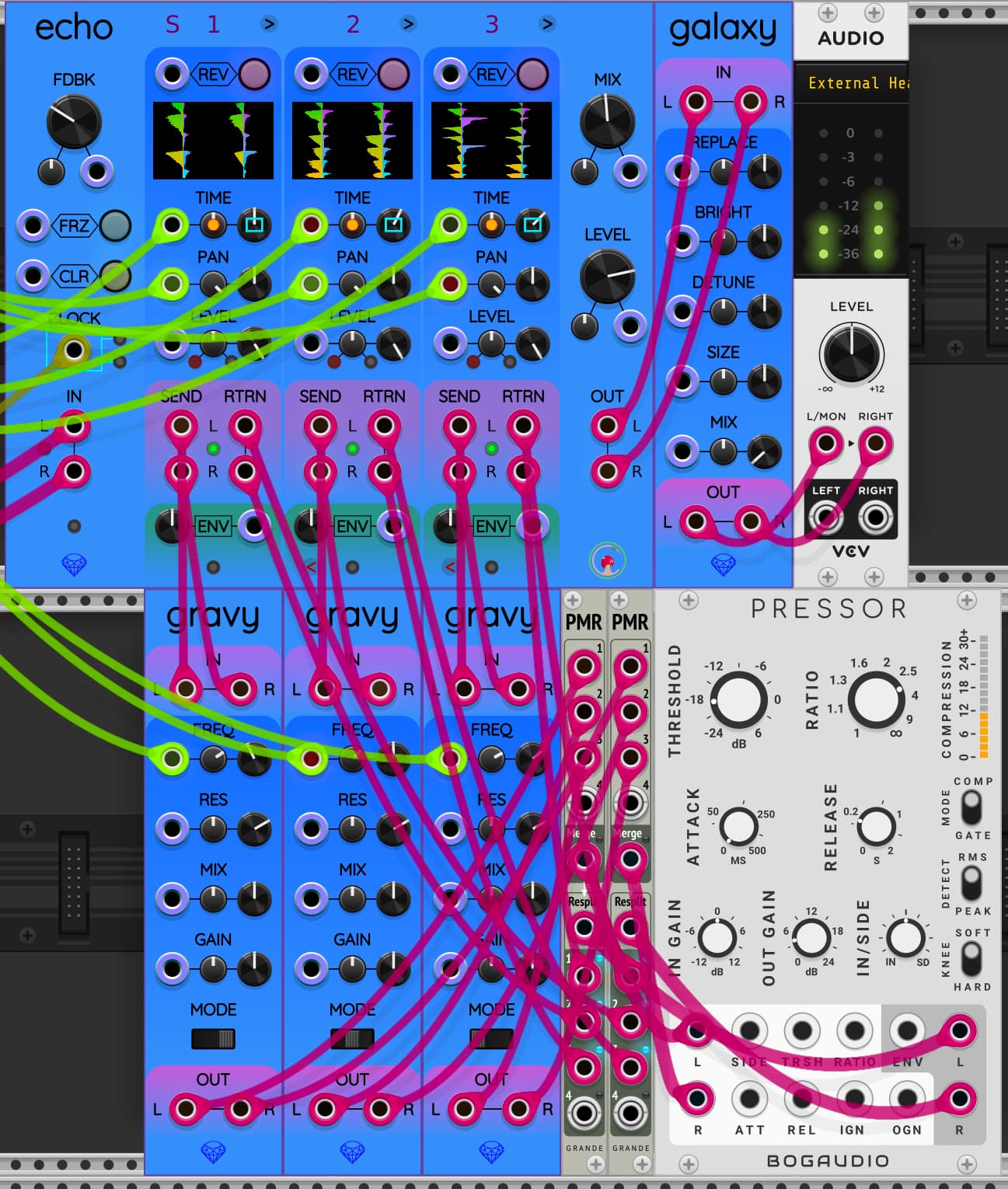Click the echo tap 1 ENV follower output jack

(x=253, y=526)
